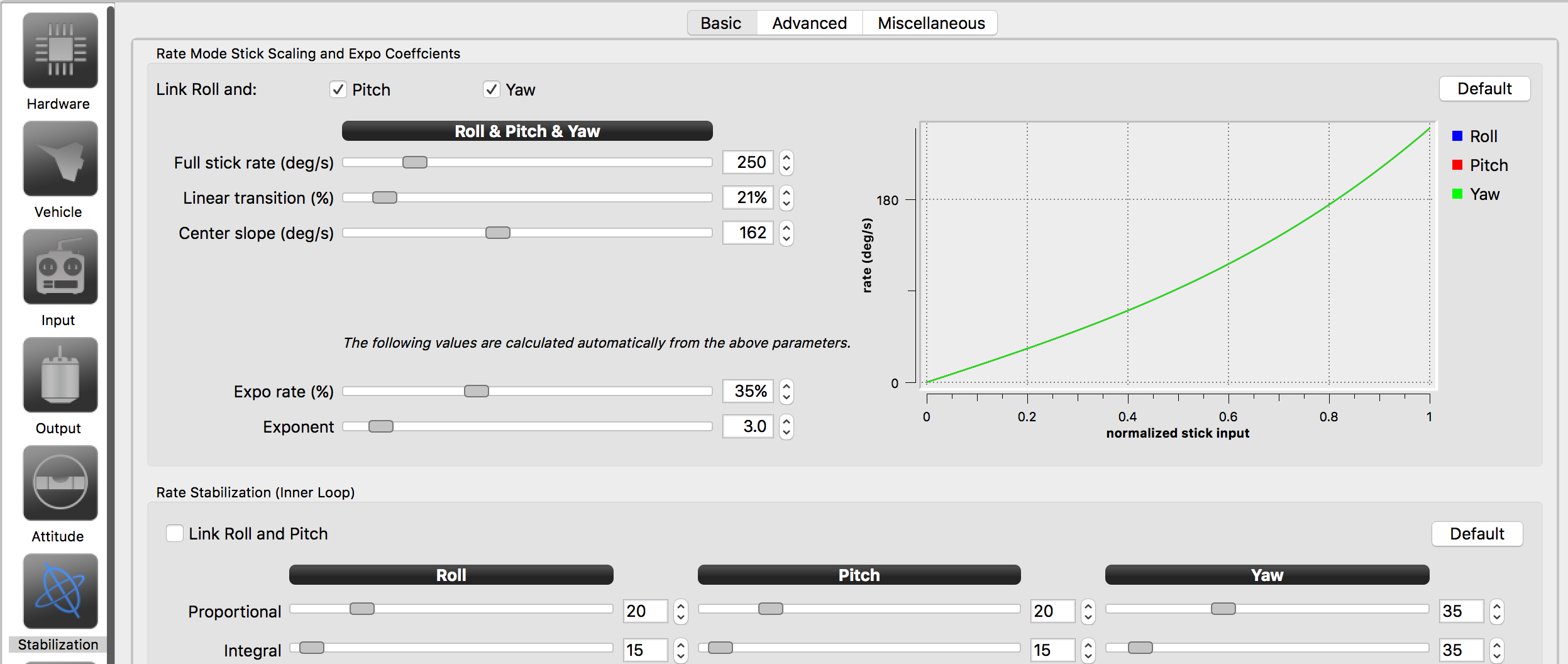Click Default for stick scaling settings

click(x=1484, y=89)
